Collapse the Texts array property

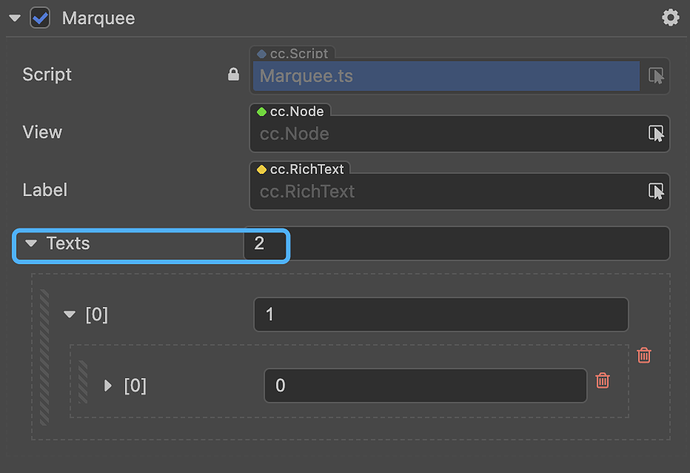click(x=32, y=243)
